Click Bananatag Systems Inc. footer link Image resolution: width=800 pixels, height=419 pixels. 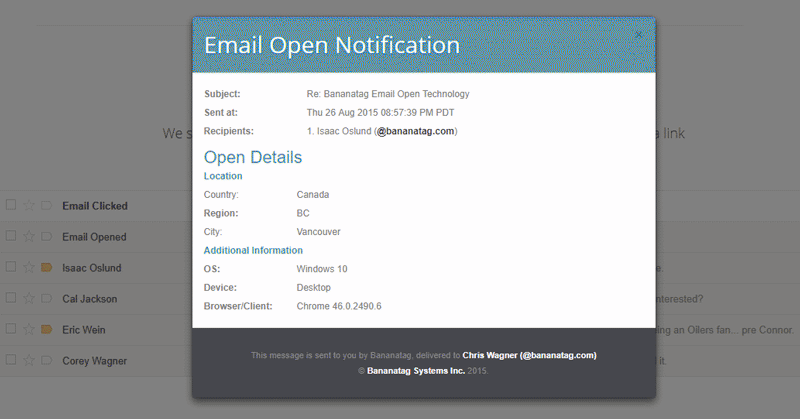click(416, 371)
